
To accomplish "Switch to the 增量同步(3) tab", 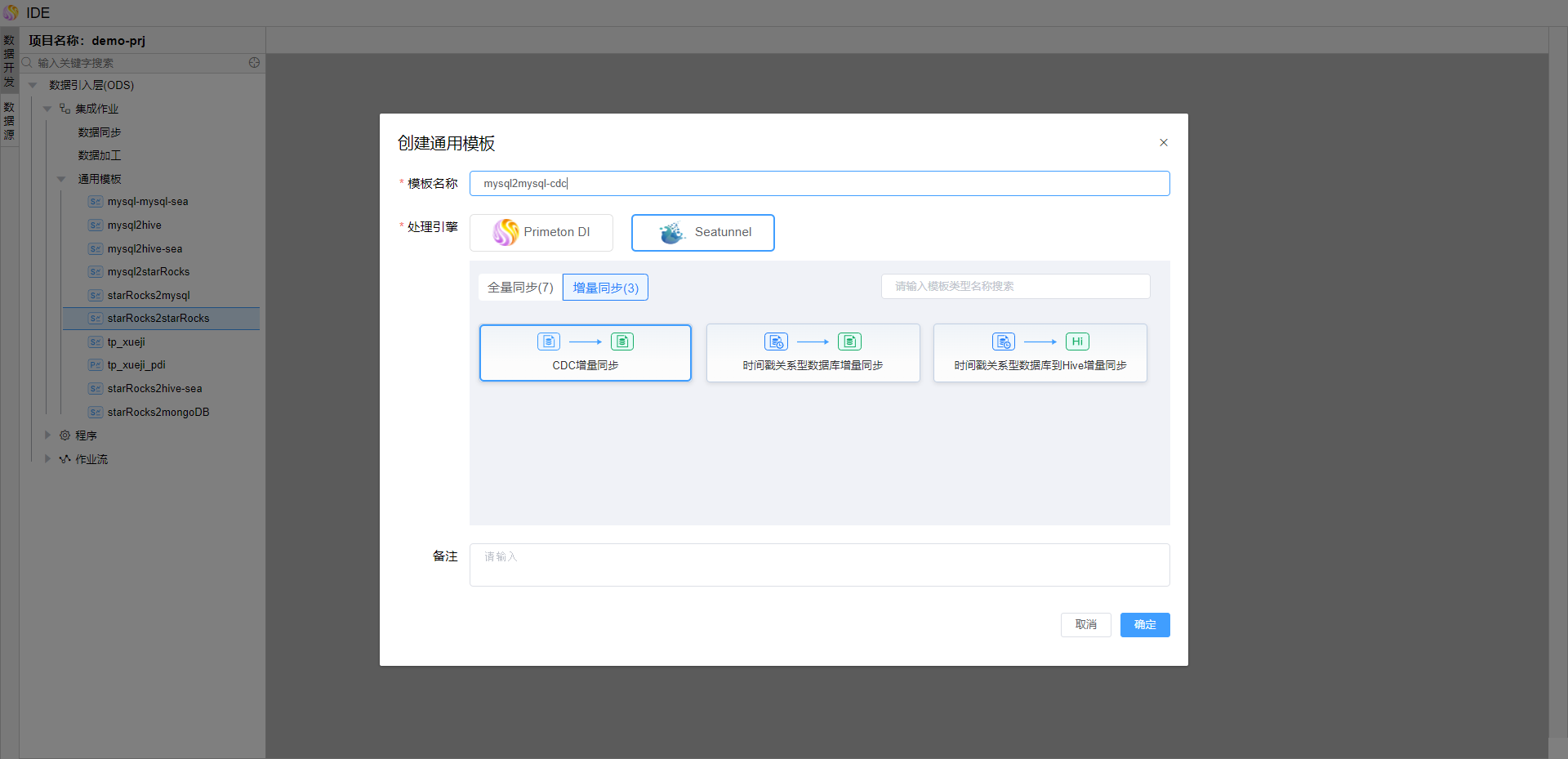I will tap(605, 288).
